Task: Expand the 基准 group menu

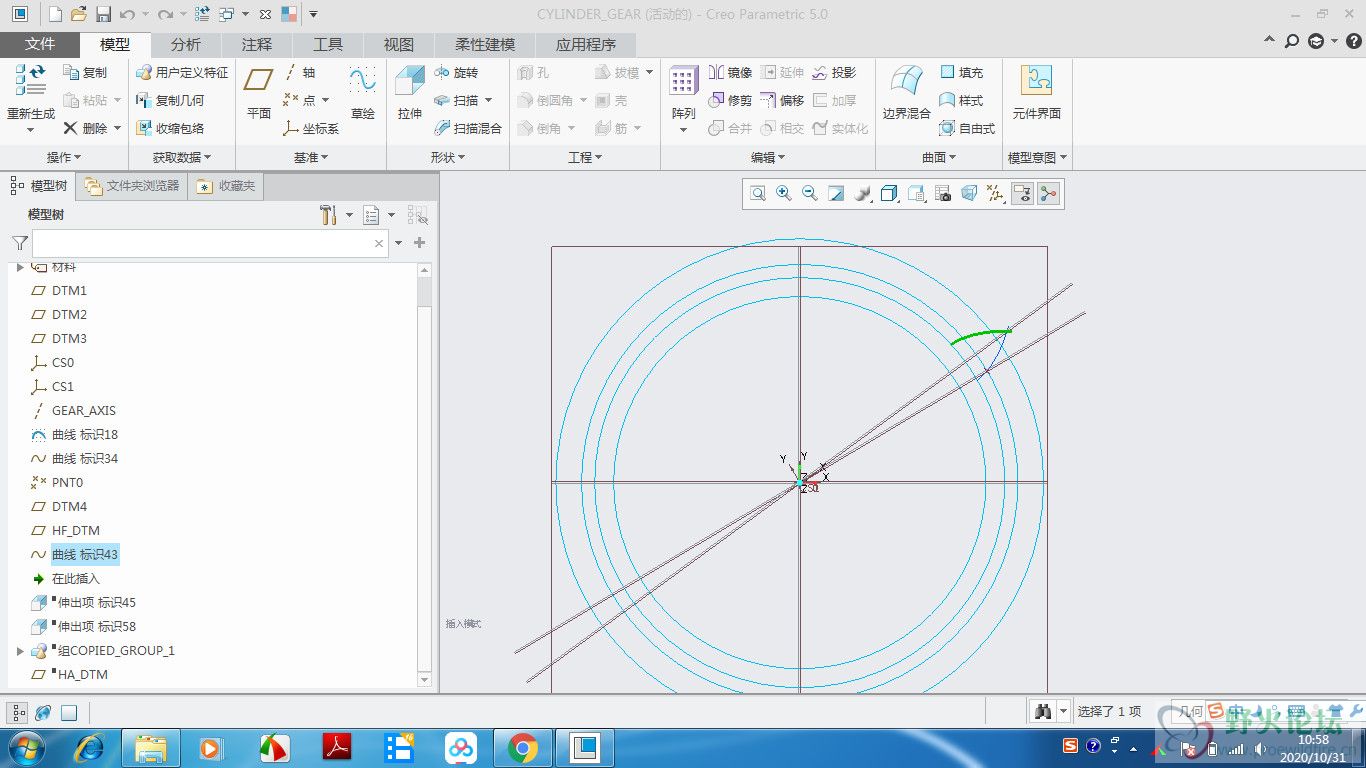Action: [311, 157]
